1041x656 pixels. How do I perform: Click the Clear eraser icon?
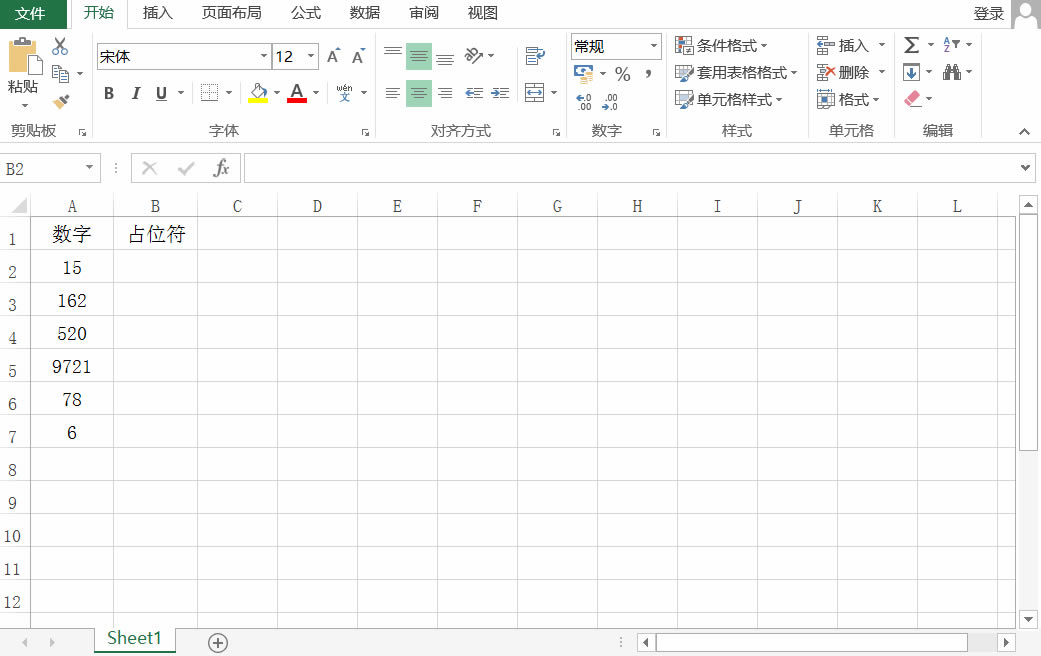(x=913, y=99)
